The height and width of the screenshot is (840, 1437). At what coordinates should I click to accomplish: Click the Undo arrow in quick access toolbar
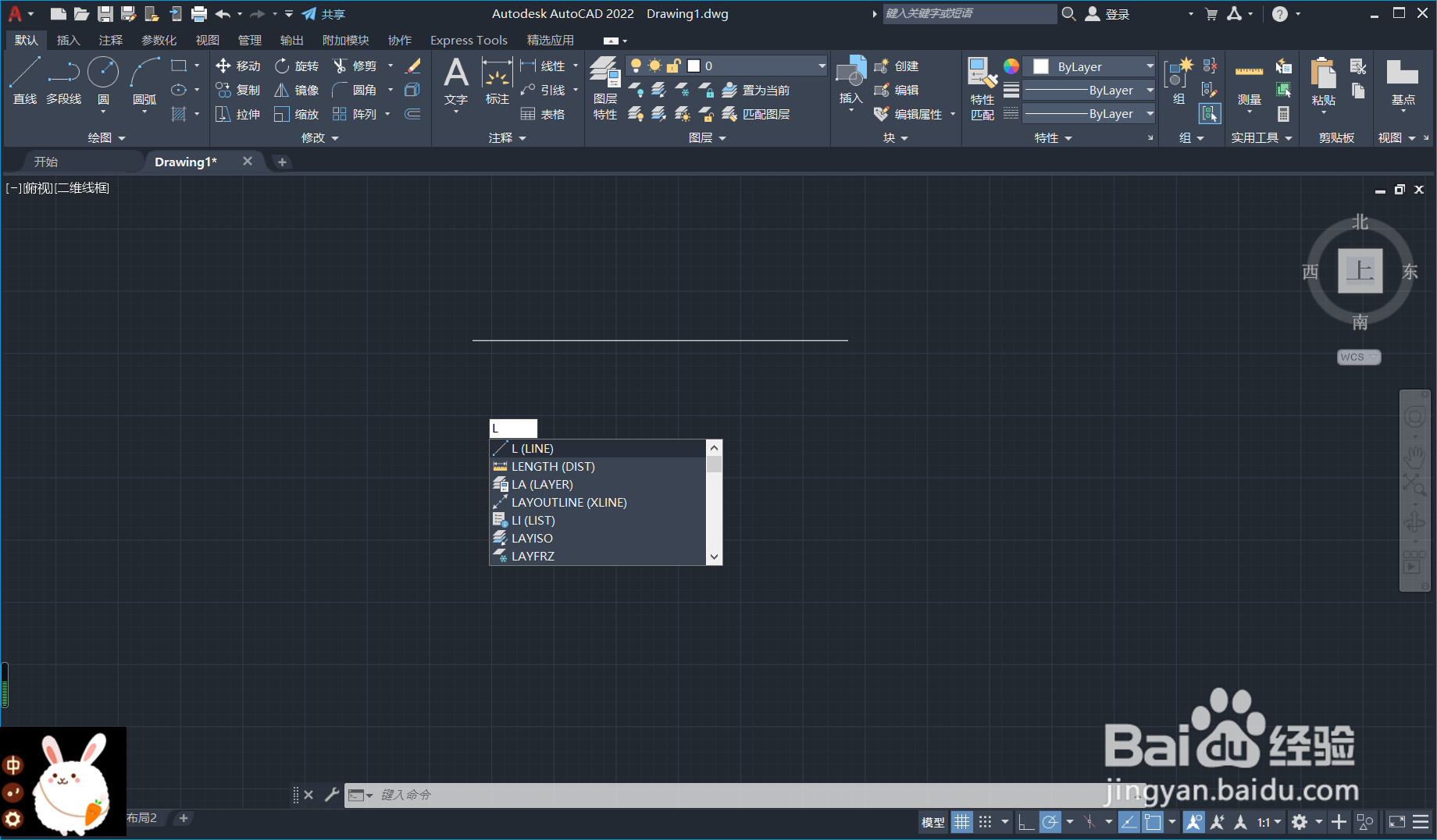click(x=223, y=14)
